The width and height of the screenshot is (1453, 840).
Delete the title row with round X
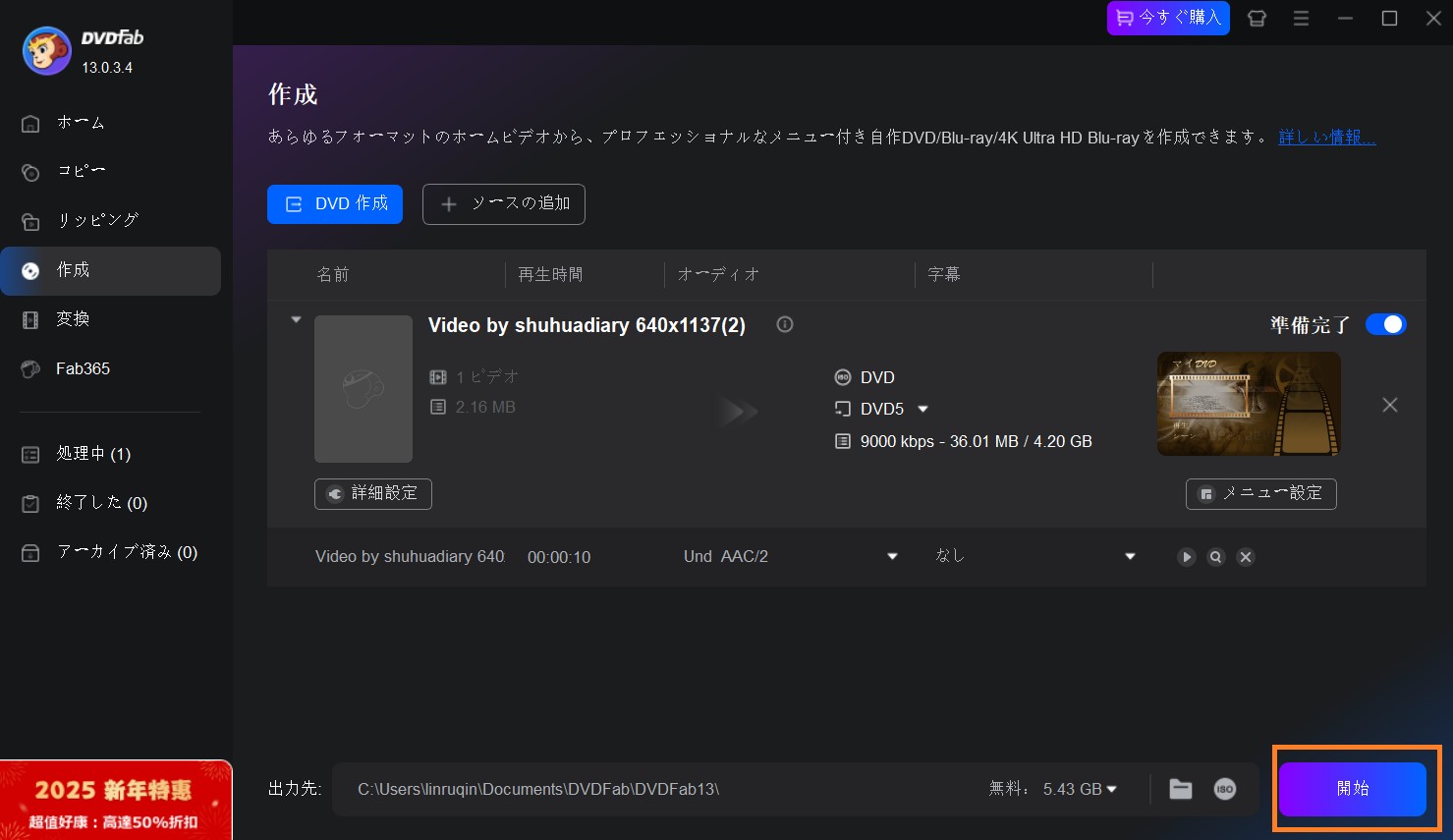(1246, 557)
